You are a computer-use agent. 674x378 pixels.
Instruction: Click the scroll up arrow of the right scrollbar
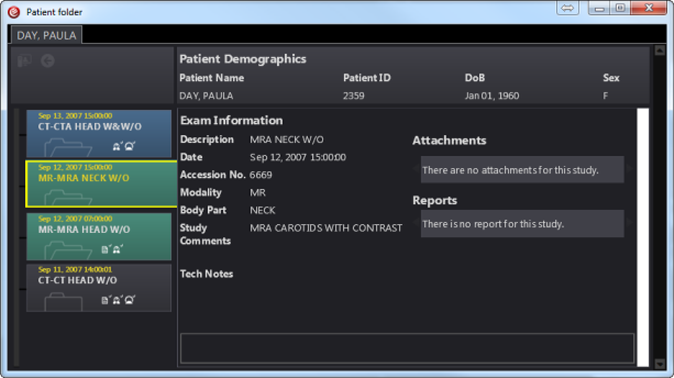[660, 51]
